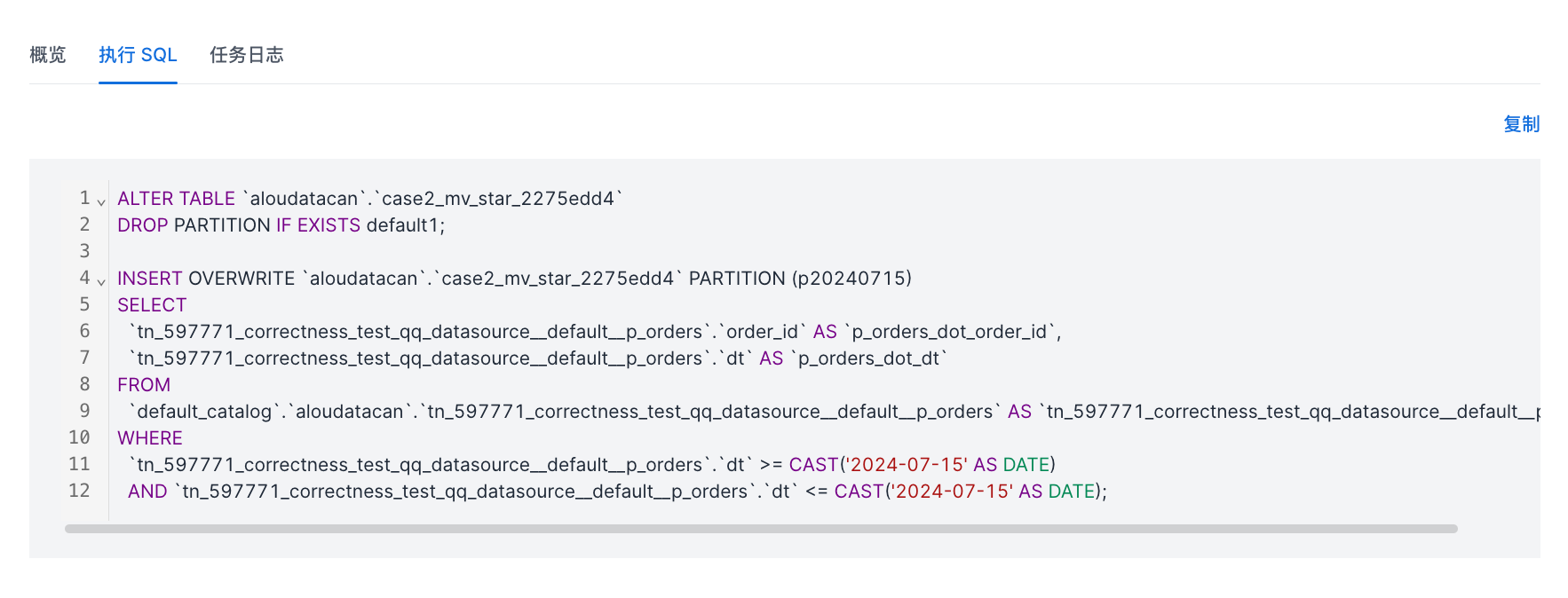Screen dimensions: 1568x598
Task: Click line number 3 in the gutter
Action: [x=84, y=251]
